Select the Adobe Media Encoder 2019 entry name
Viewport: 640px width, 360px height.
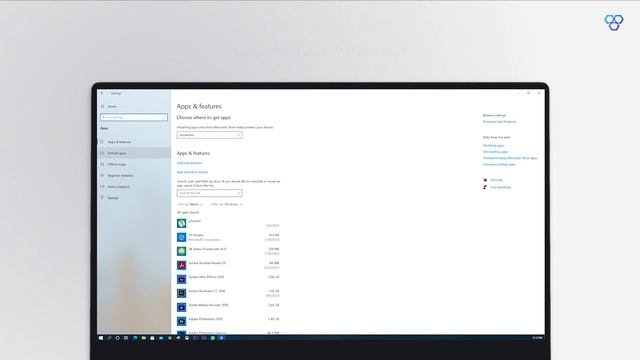pos(208,305)
